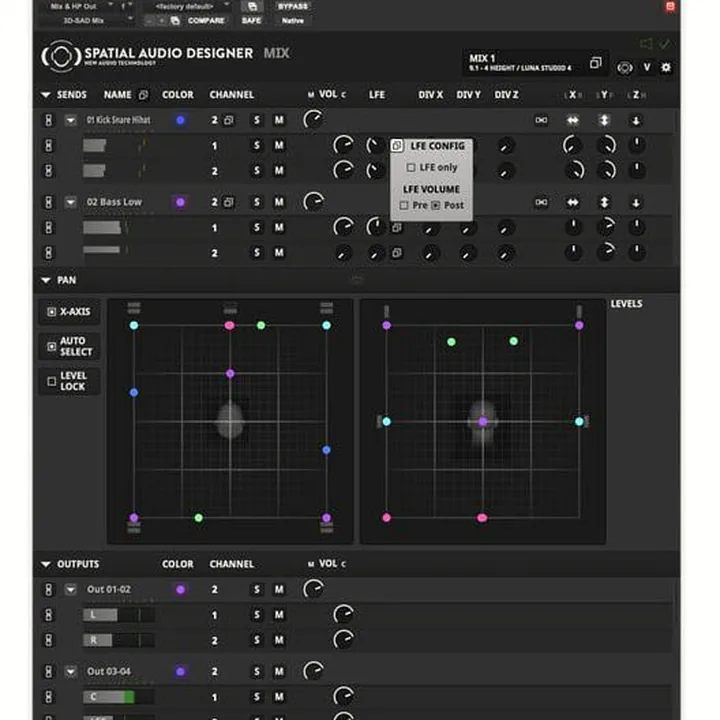
Task: Adjust the Out 01-02 volume knob
Action: [x=313, y=589]
